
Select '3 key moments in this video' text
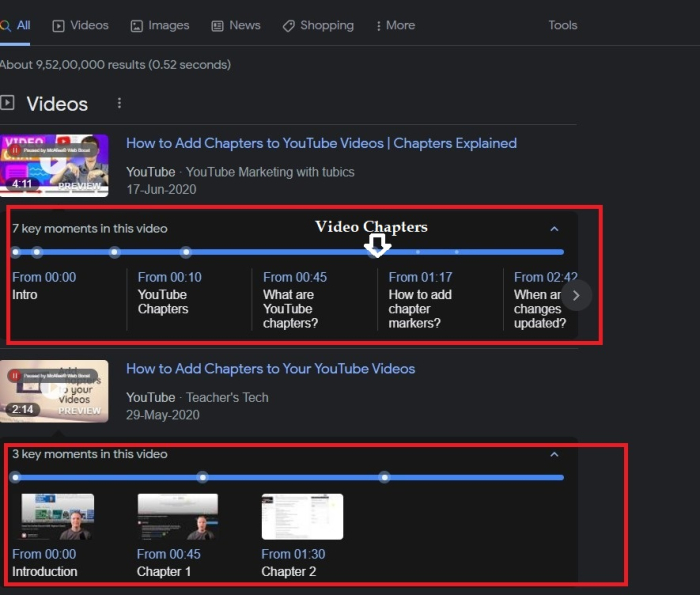pos(90,454)
